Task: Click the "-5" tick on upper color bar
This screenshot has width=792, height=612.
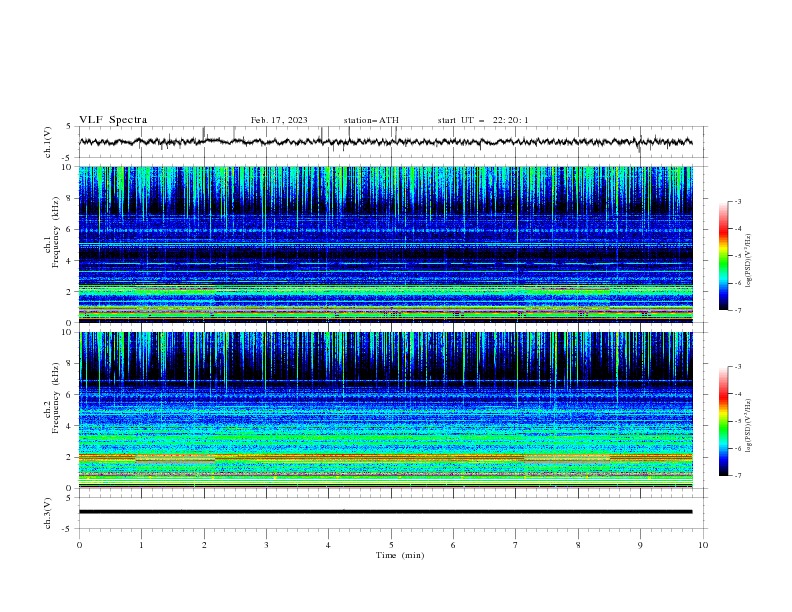Action: click(737, 256)
